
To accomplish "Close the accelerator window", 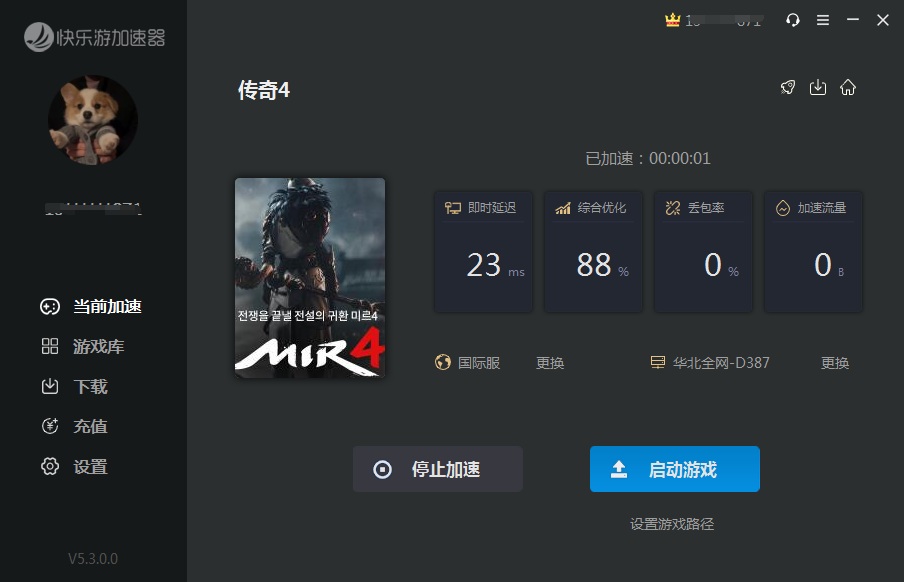I will [883, 20].
